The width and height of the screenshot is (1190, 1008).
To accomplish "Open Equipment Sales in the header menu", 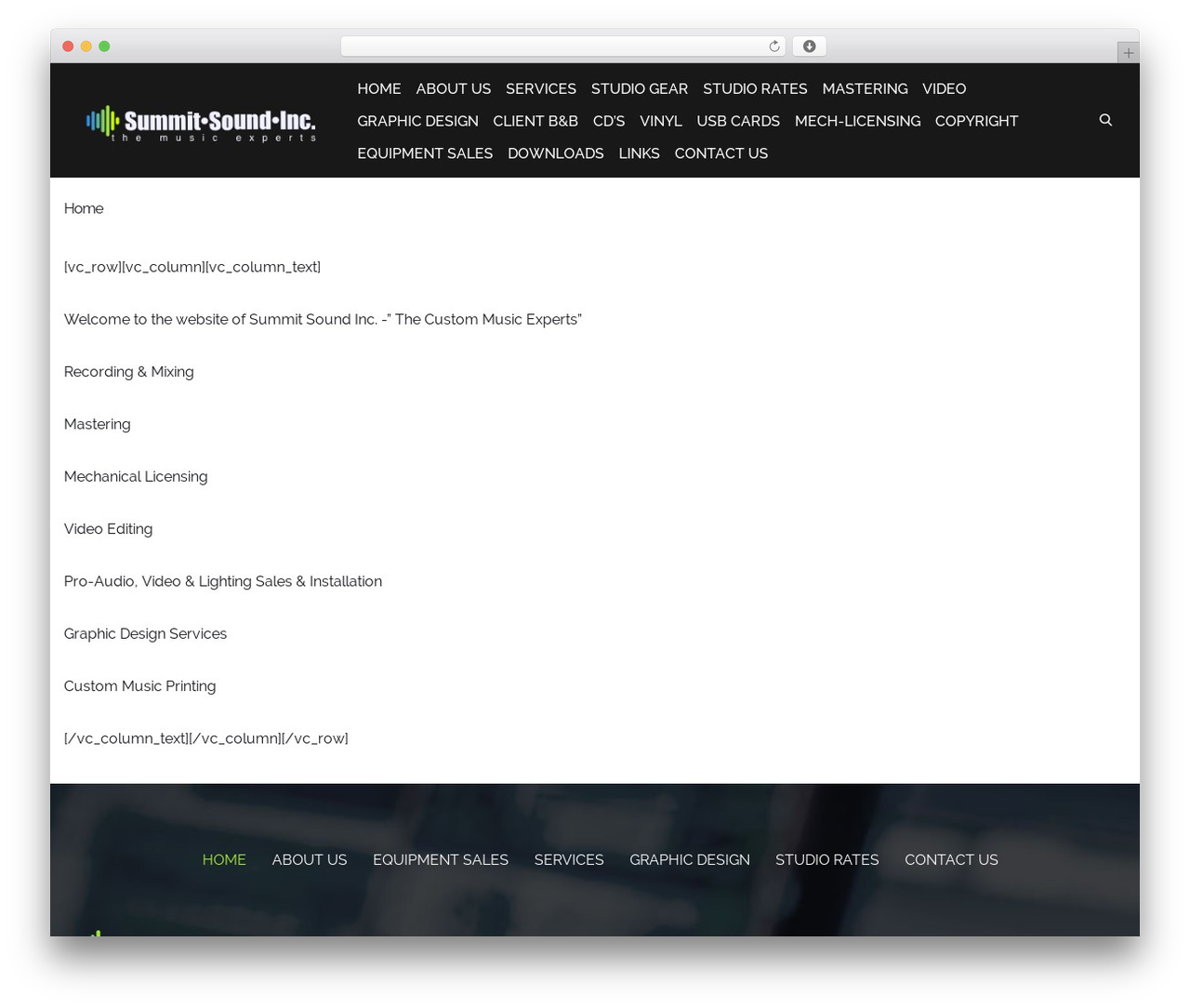I will pyautogui.click(x=425, y=153).
